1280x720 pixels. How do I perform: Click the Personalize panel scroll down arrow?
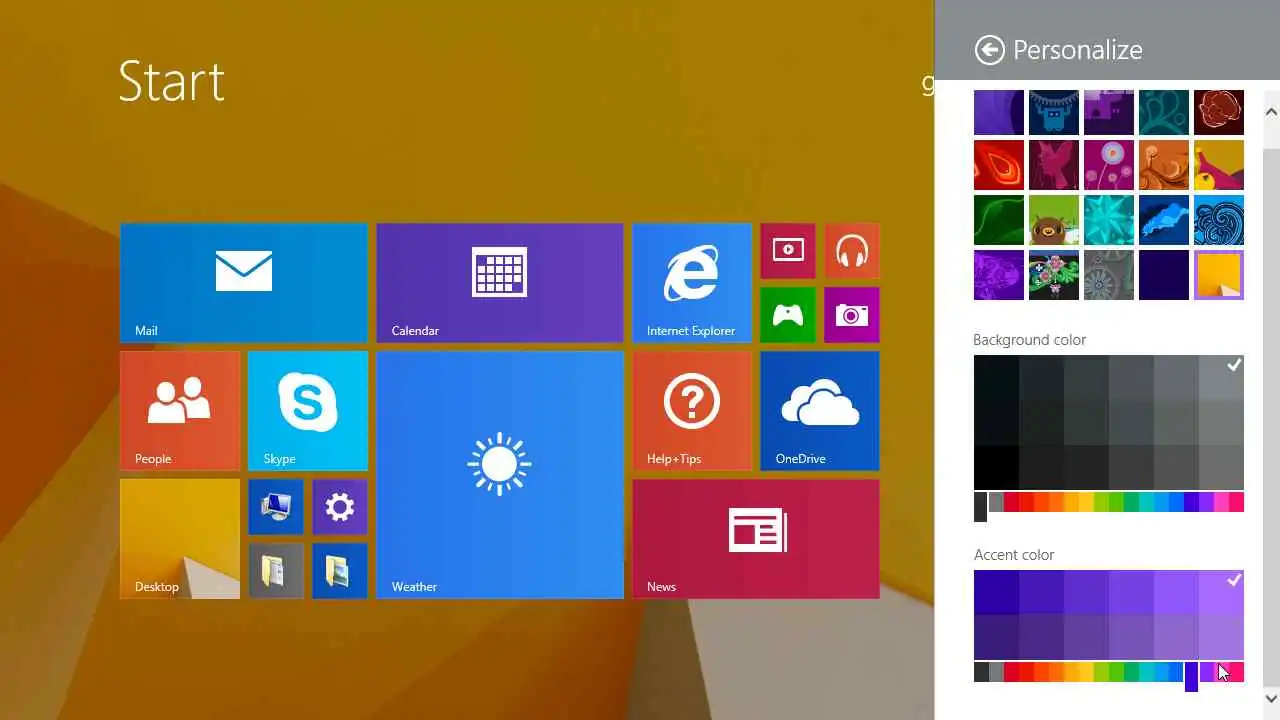pos(1272,698)
